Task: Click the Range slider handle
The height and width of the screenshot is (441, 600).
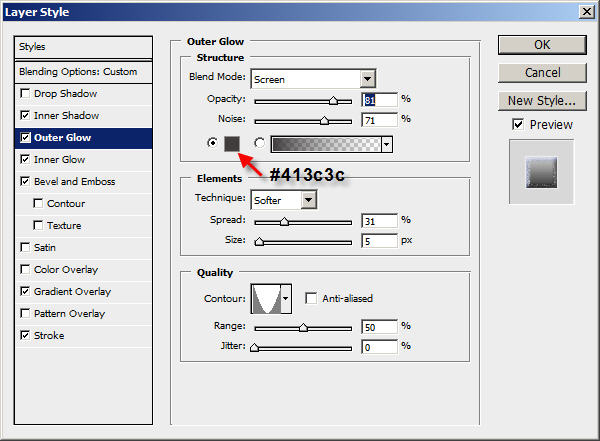Action: pos(303,328)
